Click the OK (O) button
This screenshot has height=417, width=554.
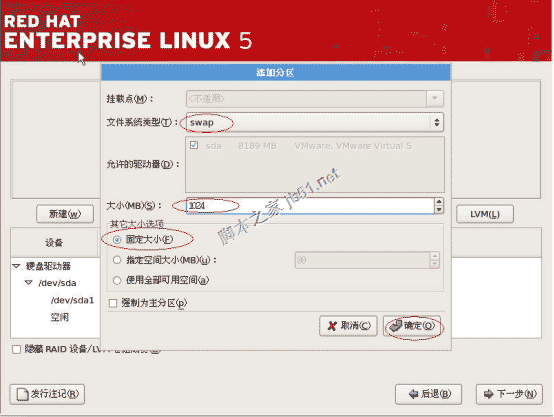pyautogui.click(x=412, y=325)
